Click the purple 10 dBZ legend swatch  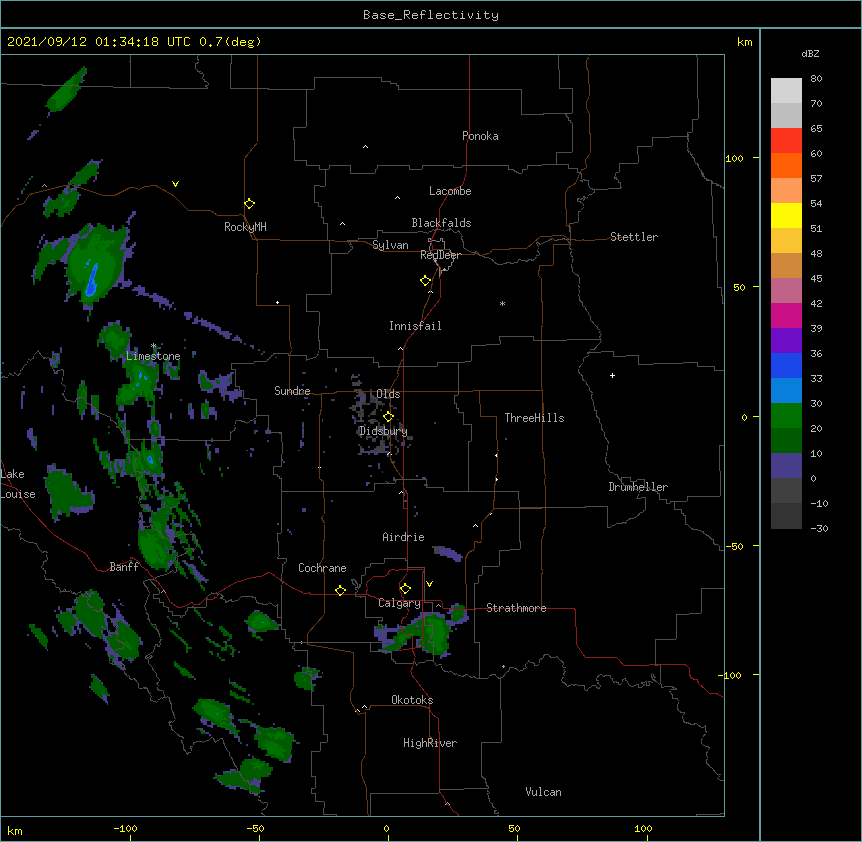(786, 465)
